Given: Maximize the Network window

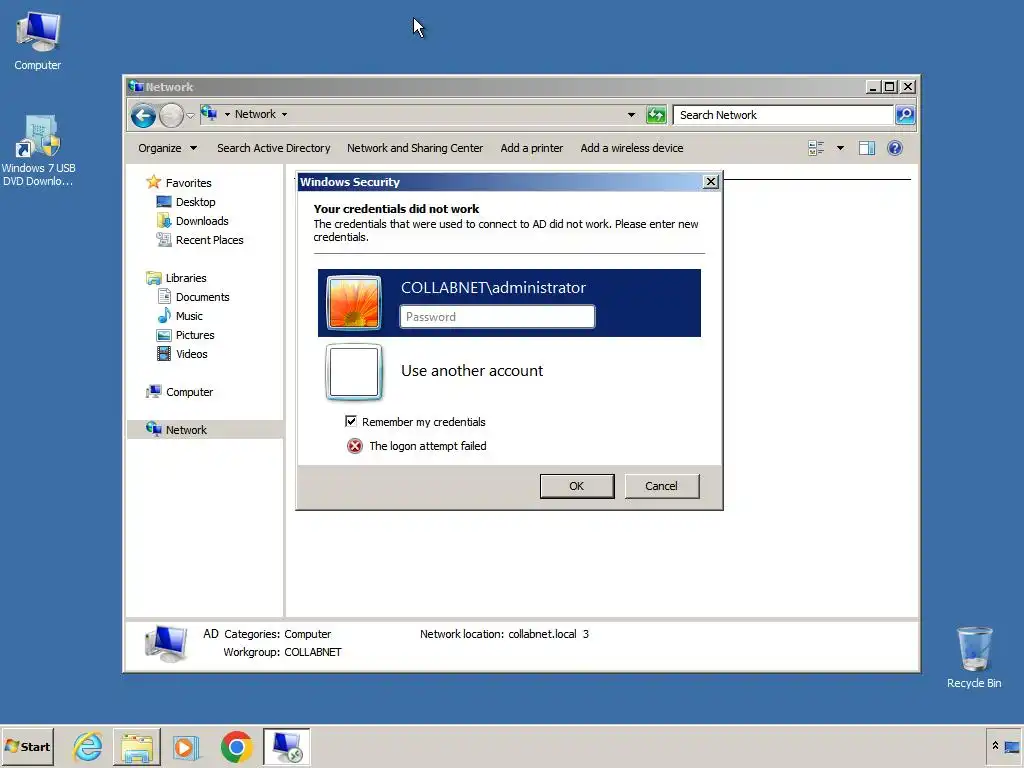Looking at the screenshot, I should tap(889, 86).
